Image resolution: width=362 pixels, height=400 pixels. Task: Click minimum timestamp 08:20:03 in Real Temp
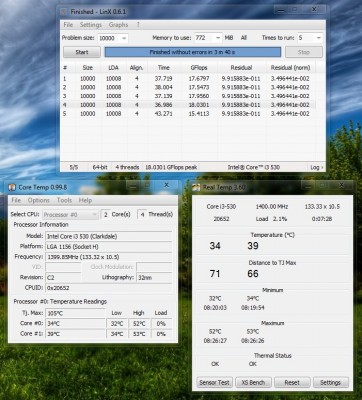[x=215, y=308]
